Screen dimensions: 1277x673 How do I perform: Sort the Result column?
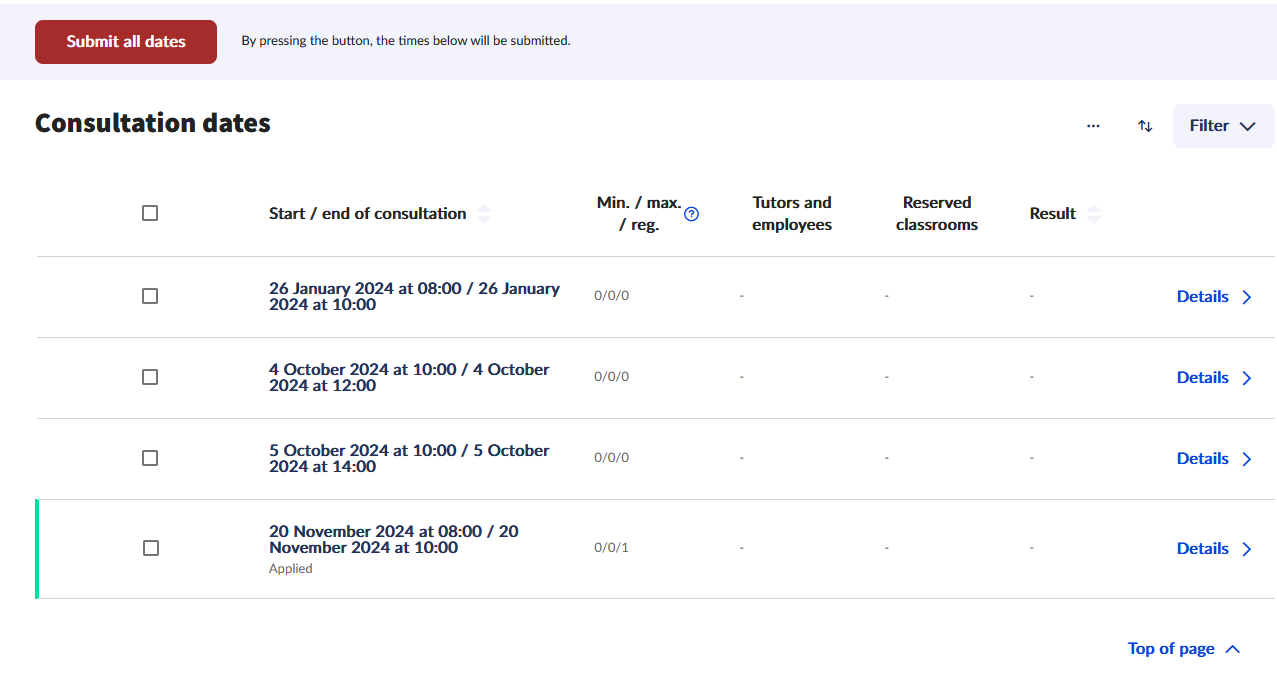pos(1094,214)
